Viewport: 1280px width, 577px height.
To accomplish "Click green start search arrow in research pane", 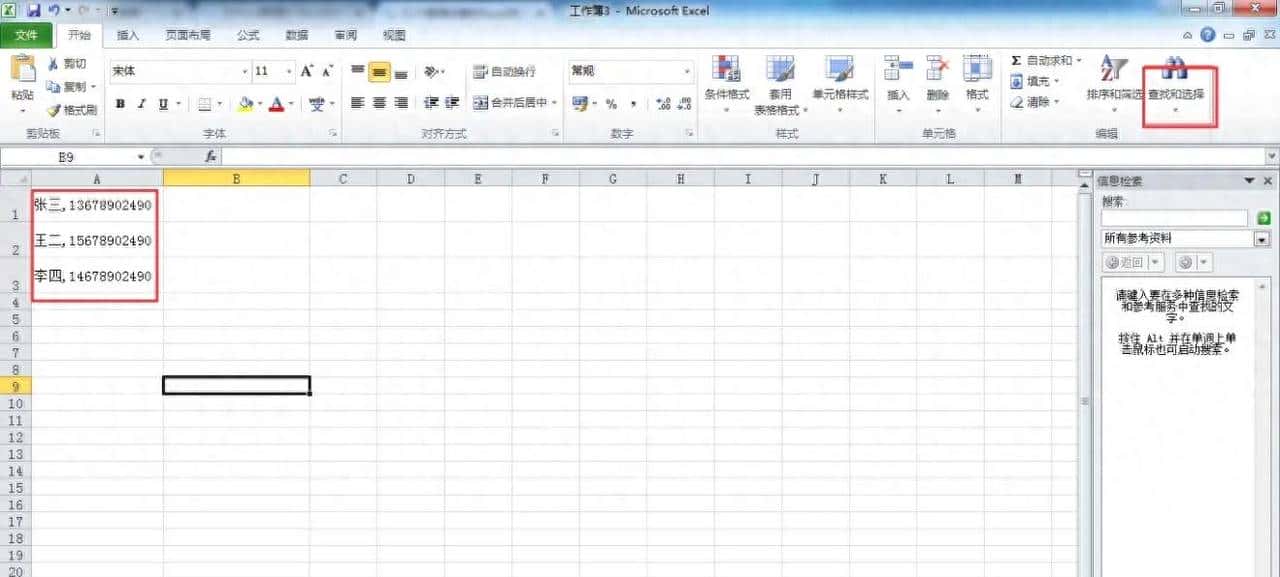I will tap(1263, 218).
